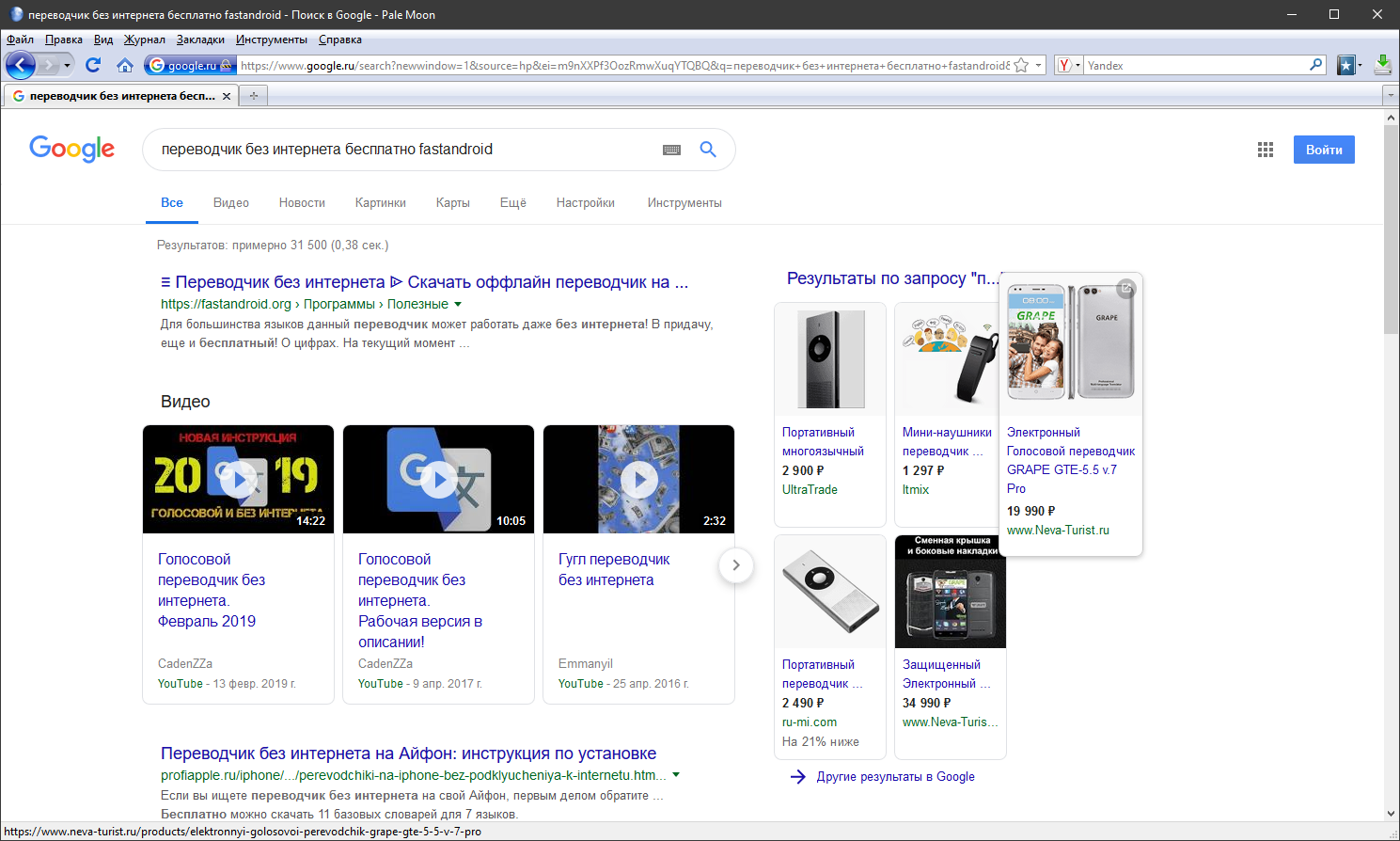
Task: Open the bookmarks toolbar button
Action: (x=1346, y=65)
